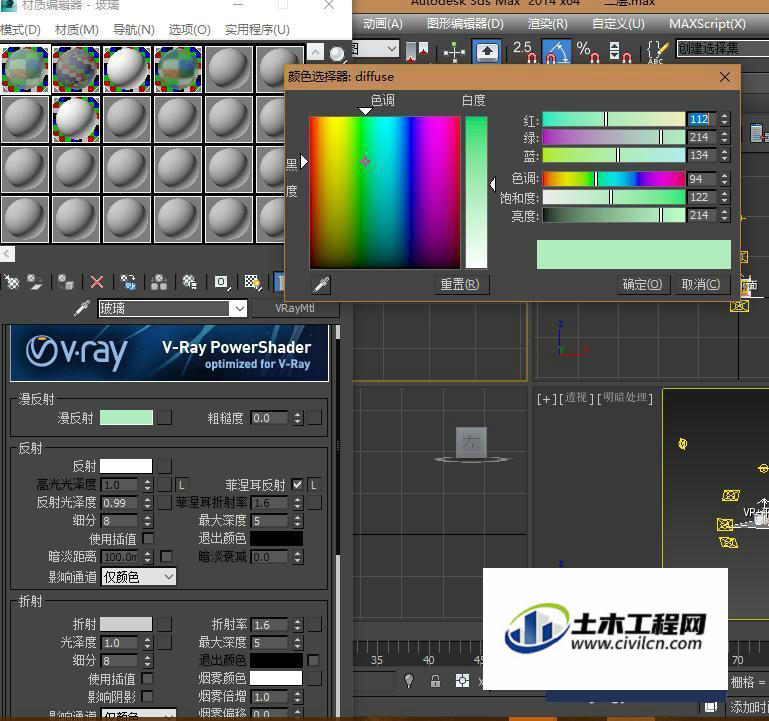Toggle the 2.5 Snaps icon

coord(525,51)
